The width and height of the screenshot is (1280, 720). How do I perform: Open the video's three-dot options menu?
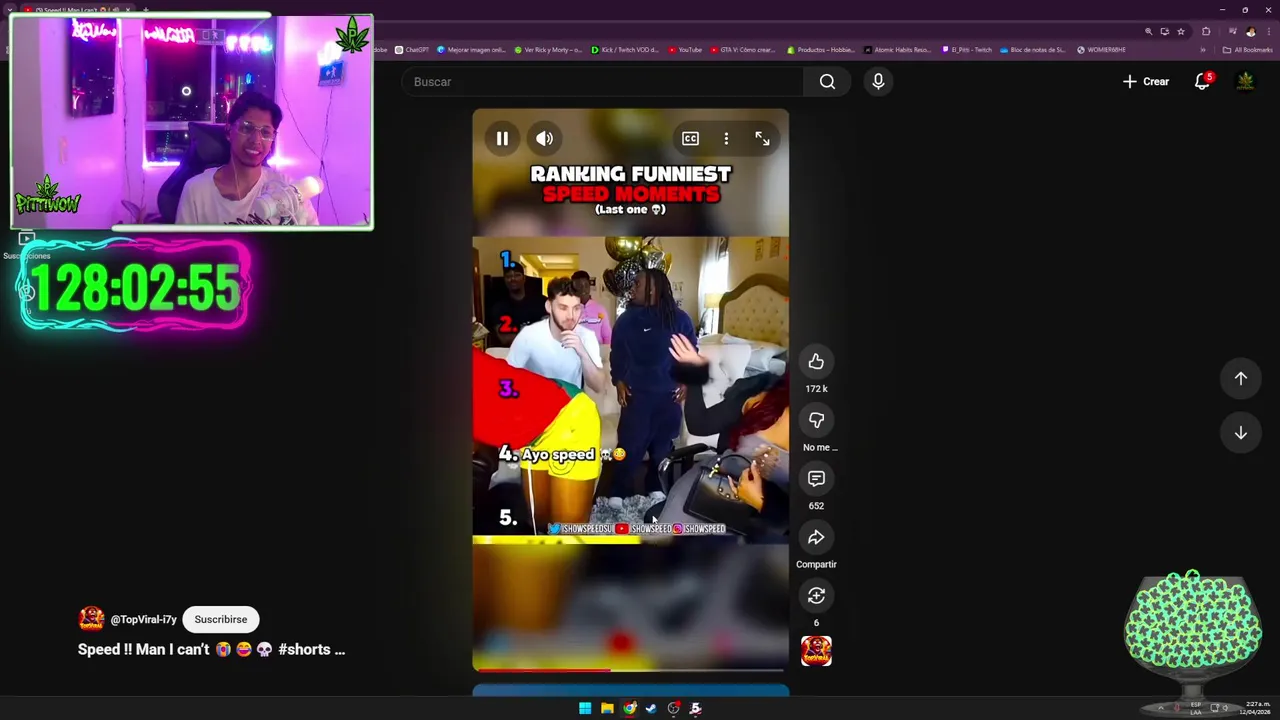[x=726, y=139]
